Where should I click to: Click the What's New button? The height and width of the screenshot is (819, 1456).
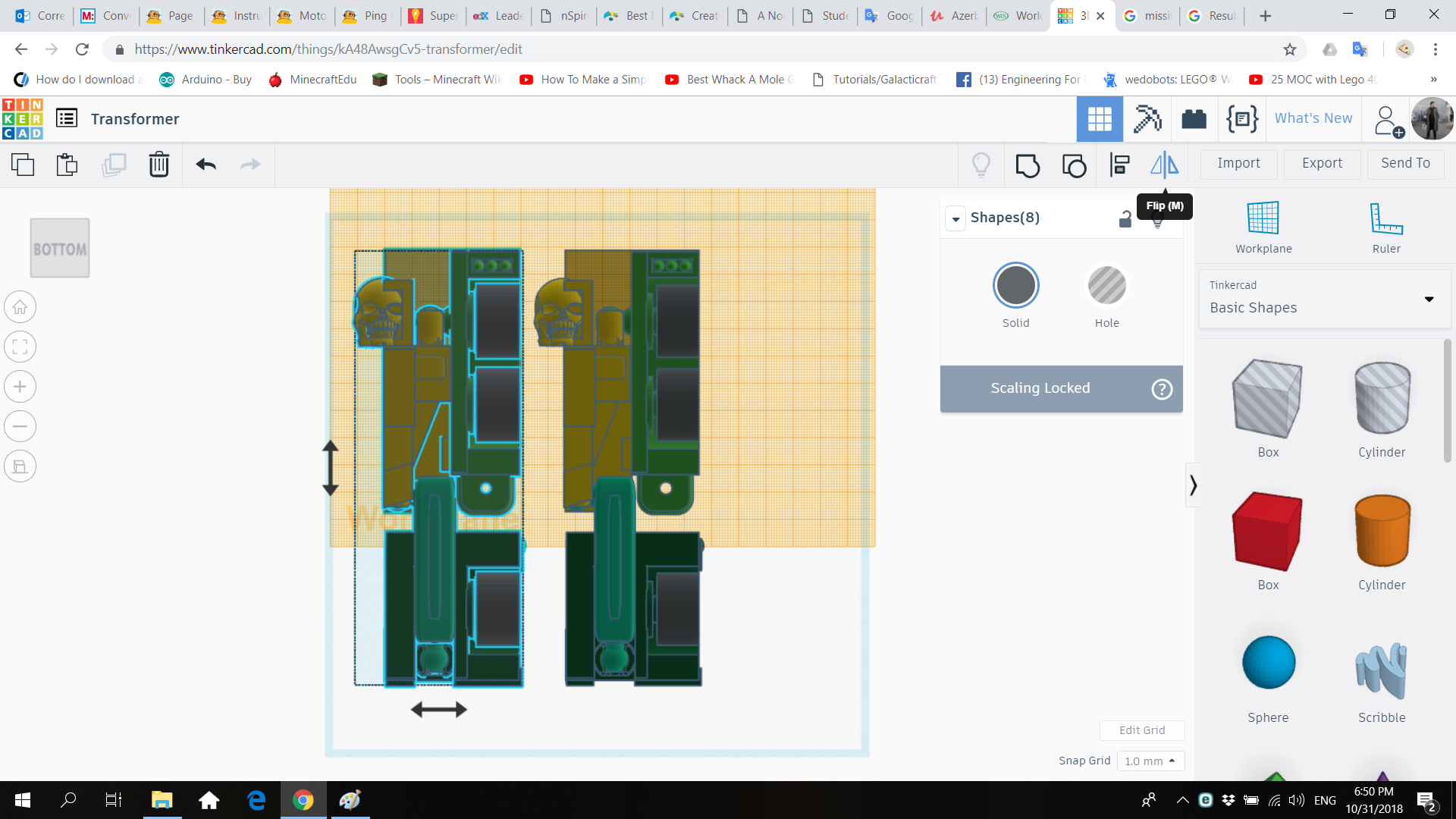click(1314, 118)
